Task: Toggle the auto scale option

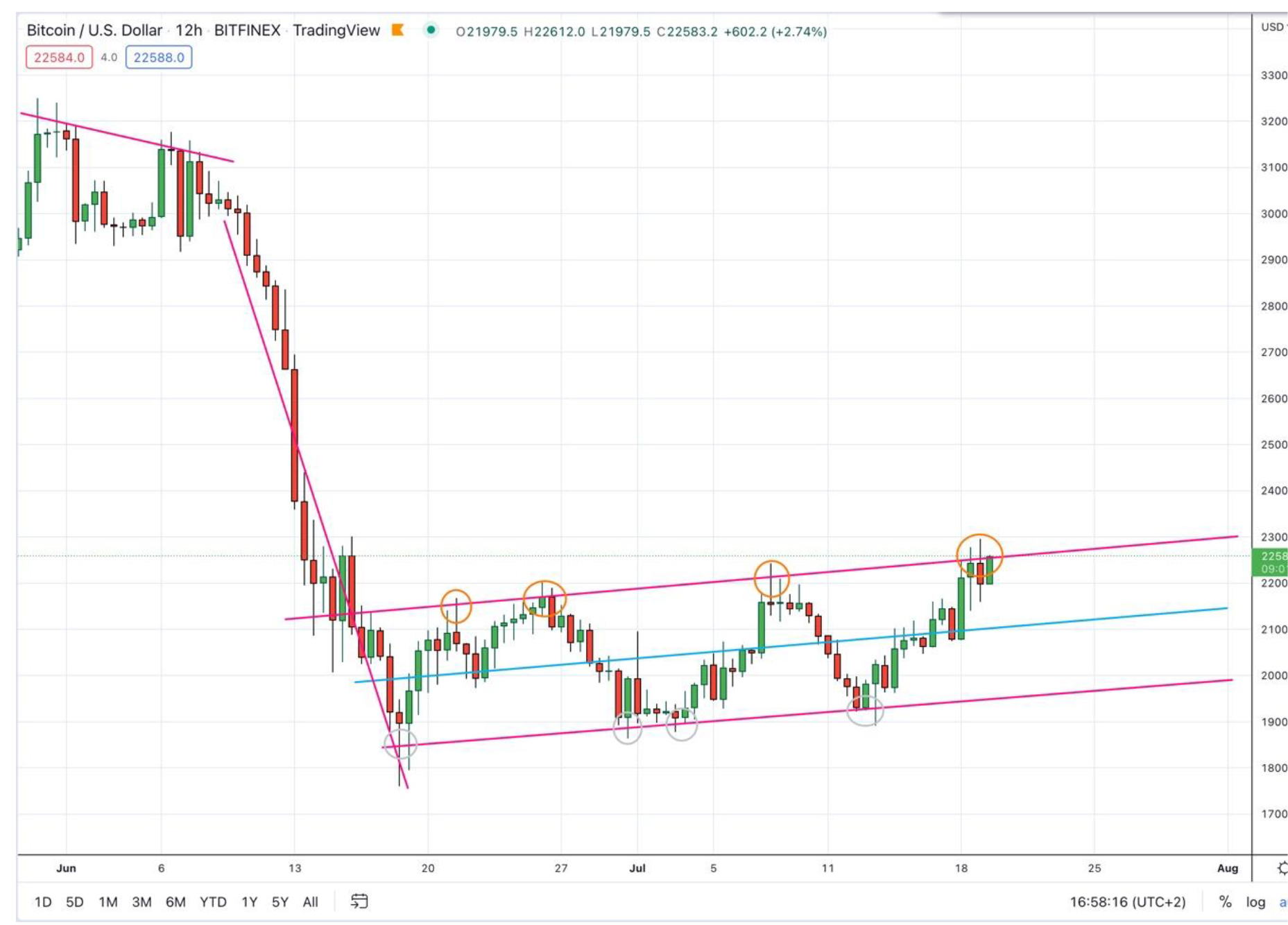Action: pos(1282,901)
